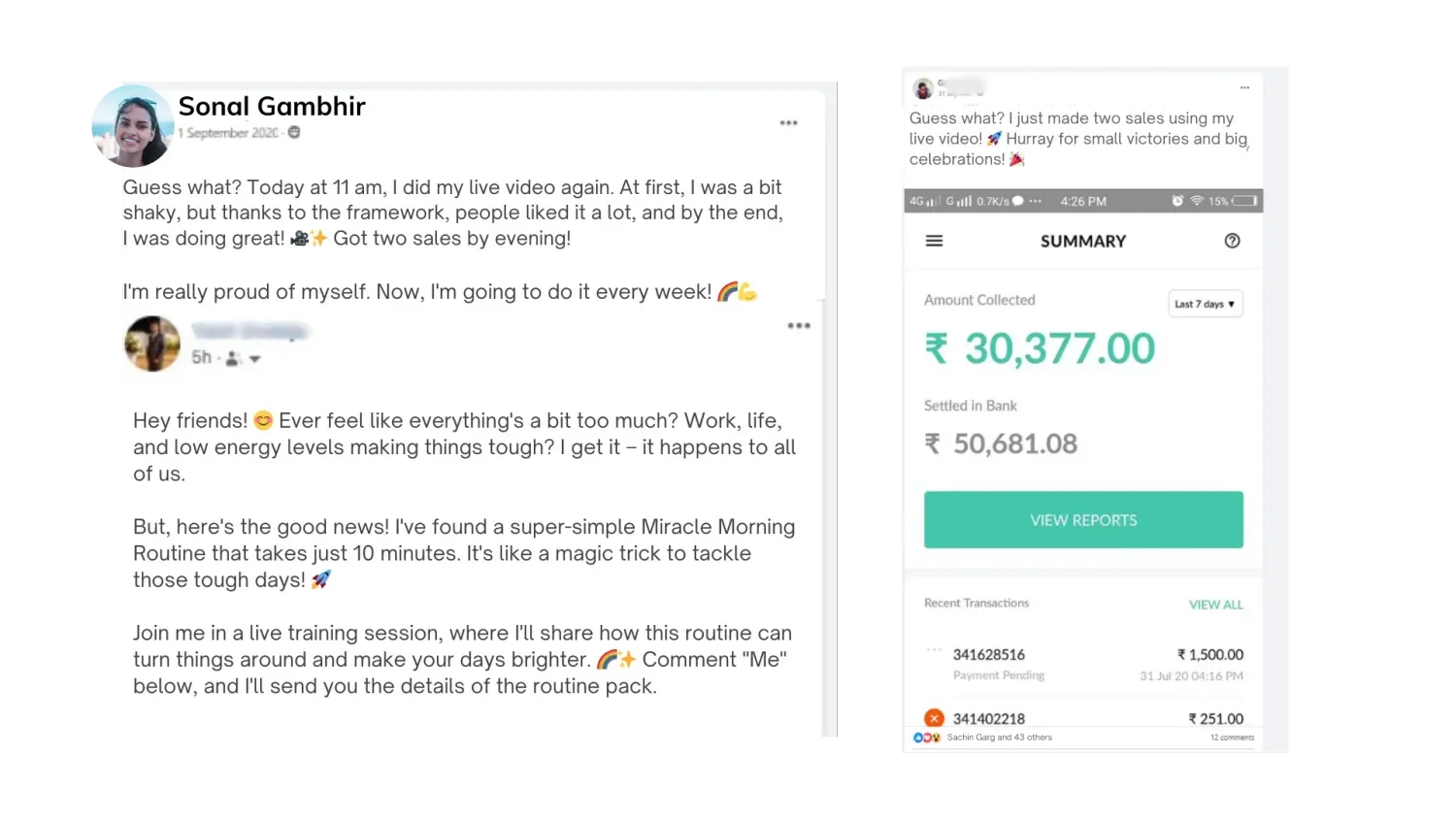This screenshot has height=819, width=1456.
Task: Open options menu on Sonal Gambhir's post
Action: click(788, 123)
